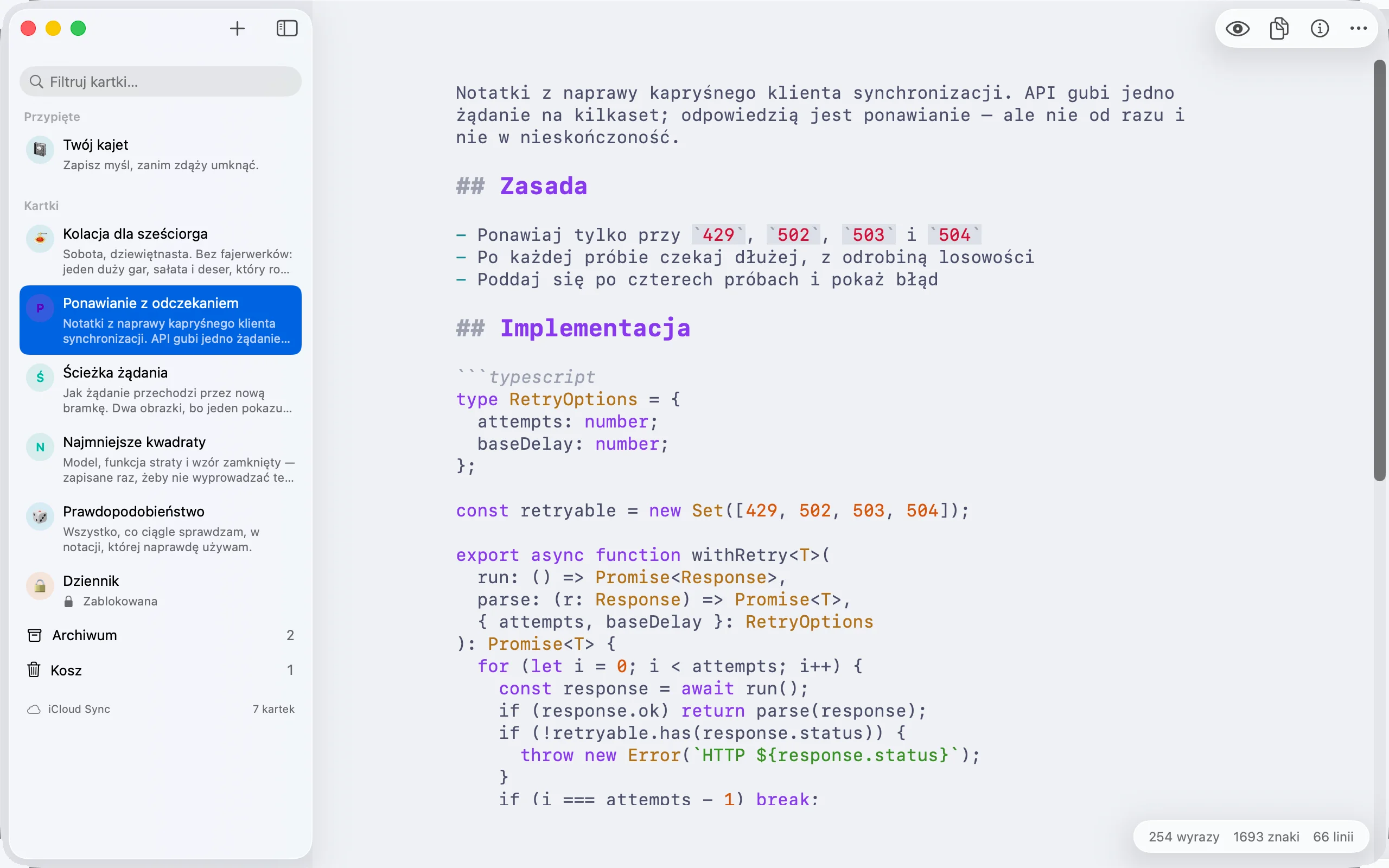Click the 254 wyrazy word count
The image size is (1389, 868).
[x=1183, y=837]
